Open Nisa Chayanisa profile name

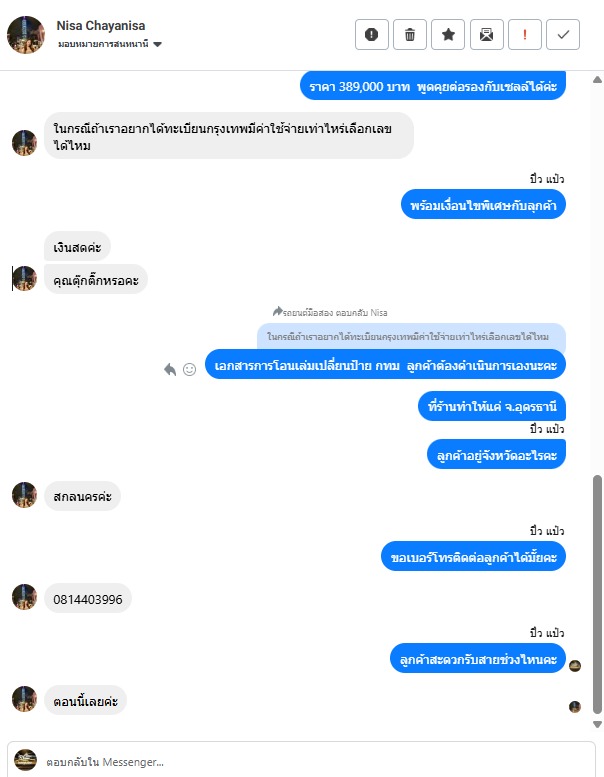coord(101,26)
